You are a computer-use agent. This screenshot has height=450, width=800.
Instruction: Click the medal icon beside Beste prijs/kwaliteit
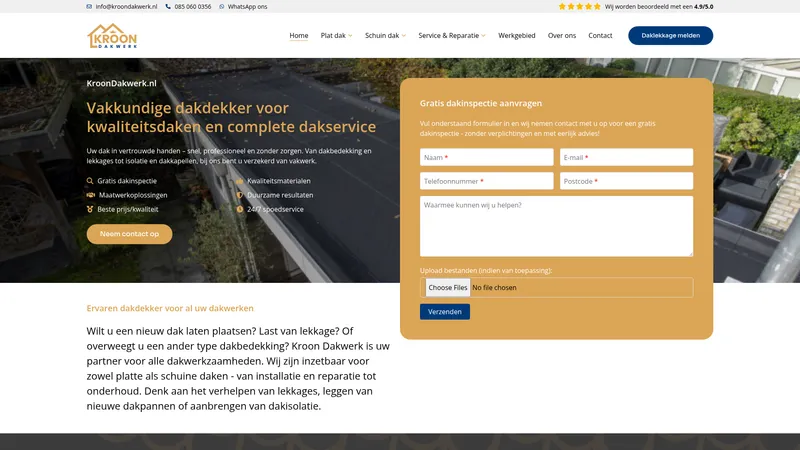pos(90,209)
